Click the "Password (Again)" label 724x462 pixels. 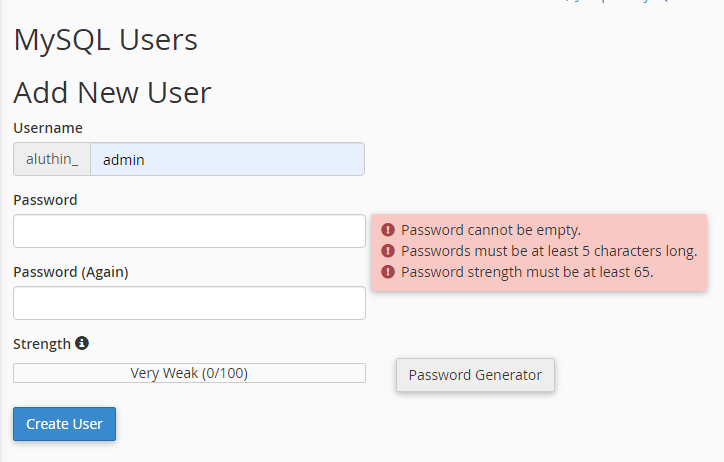coord(71,272)
